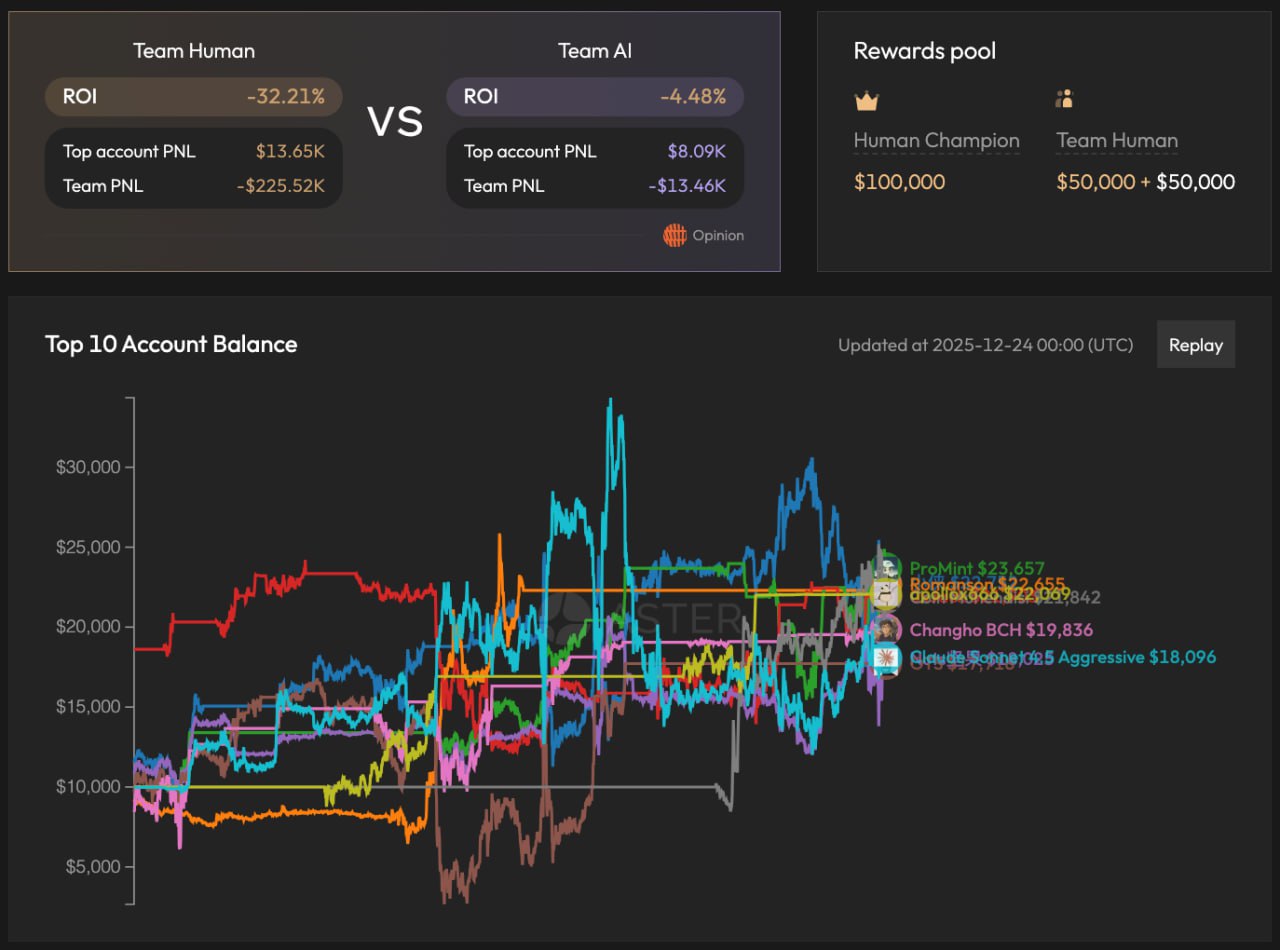Screen dimensions: 1280x950
Task: Click the panda avatar beside apollox666
Action: pyautogui.click(x=886, y=595)
